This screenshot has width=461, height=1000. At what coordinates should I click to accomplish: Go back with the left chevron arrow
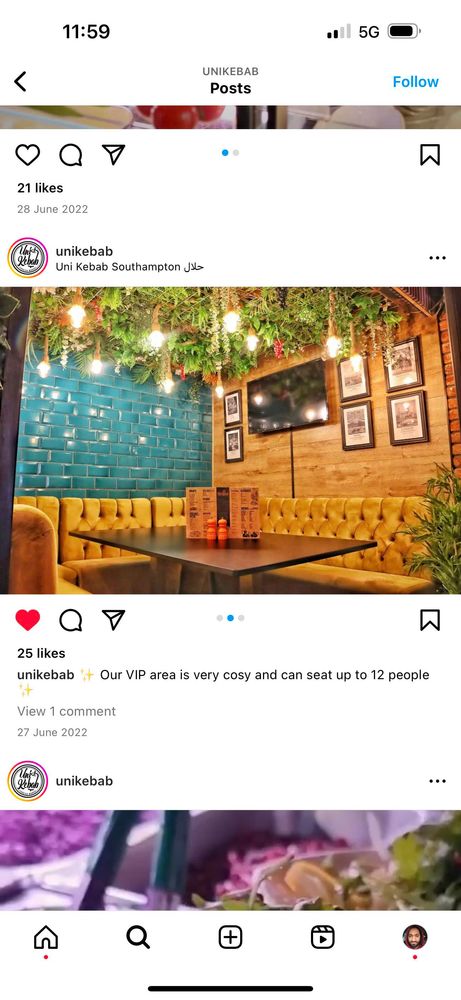pos(20,82)
